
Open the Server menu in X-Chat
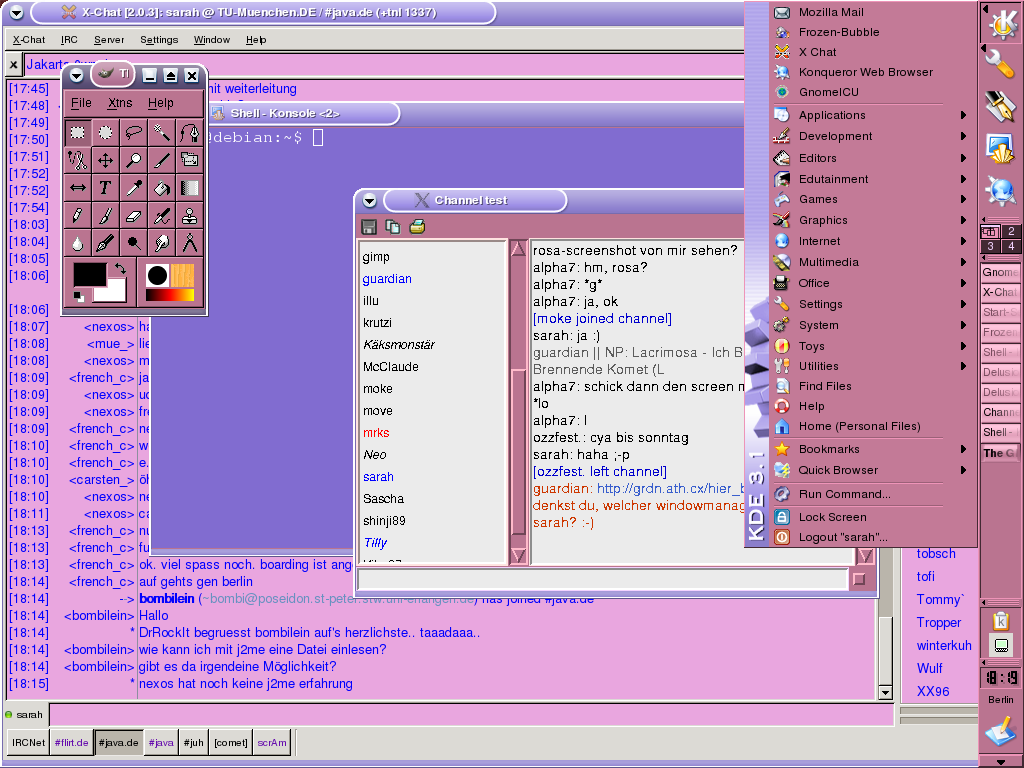pos(109,40)
